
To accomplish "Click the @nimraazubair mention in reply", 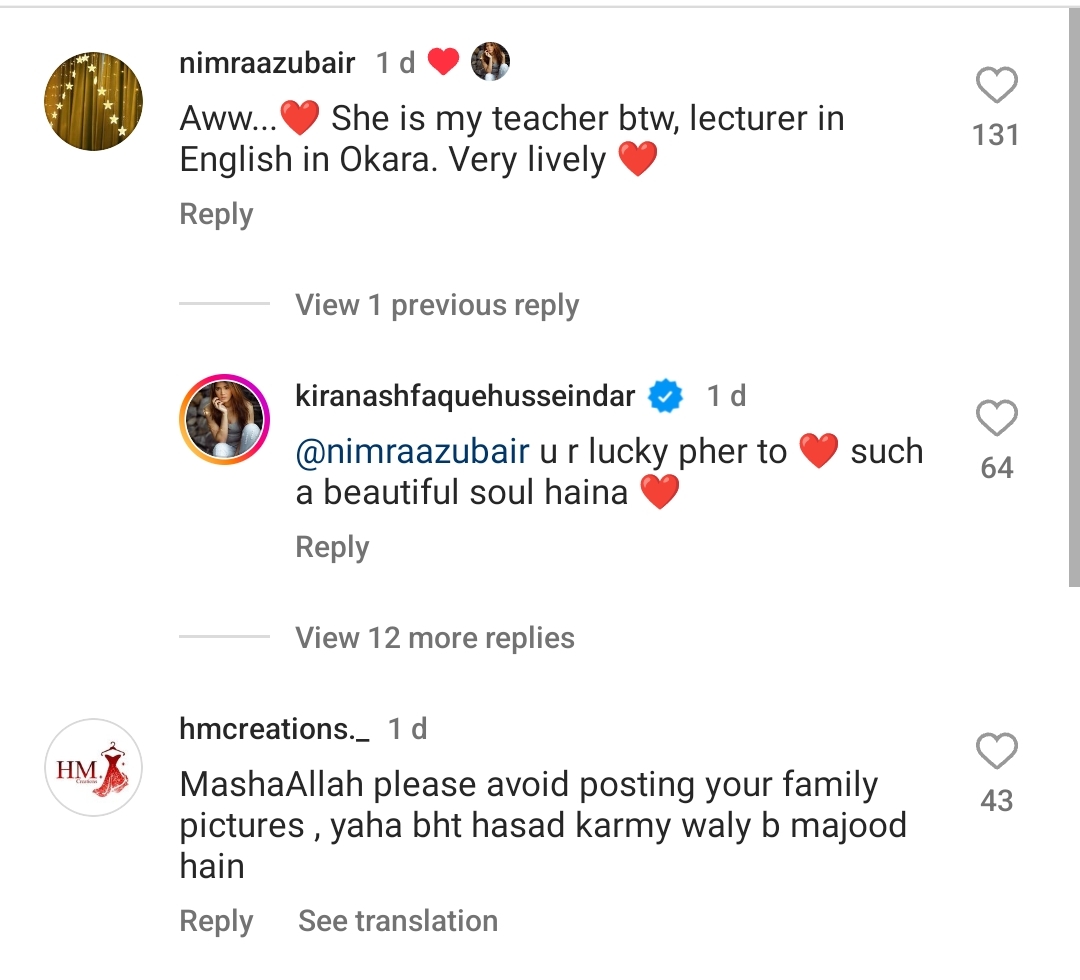I will point(412,452).
